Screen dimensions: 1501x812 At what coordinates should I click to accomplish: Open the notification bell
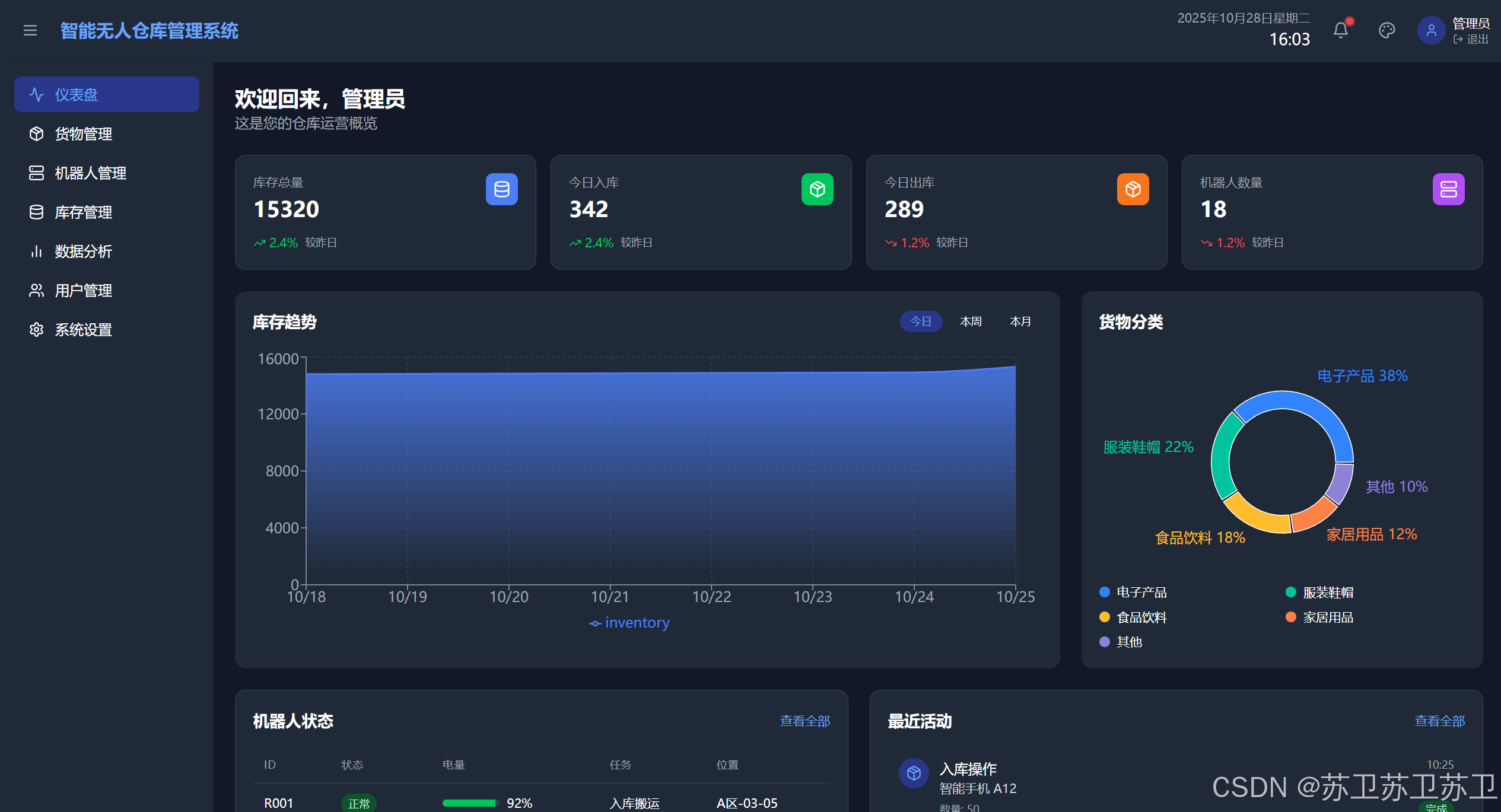pos(1340,30)
